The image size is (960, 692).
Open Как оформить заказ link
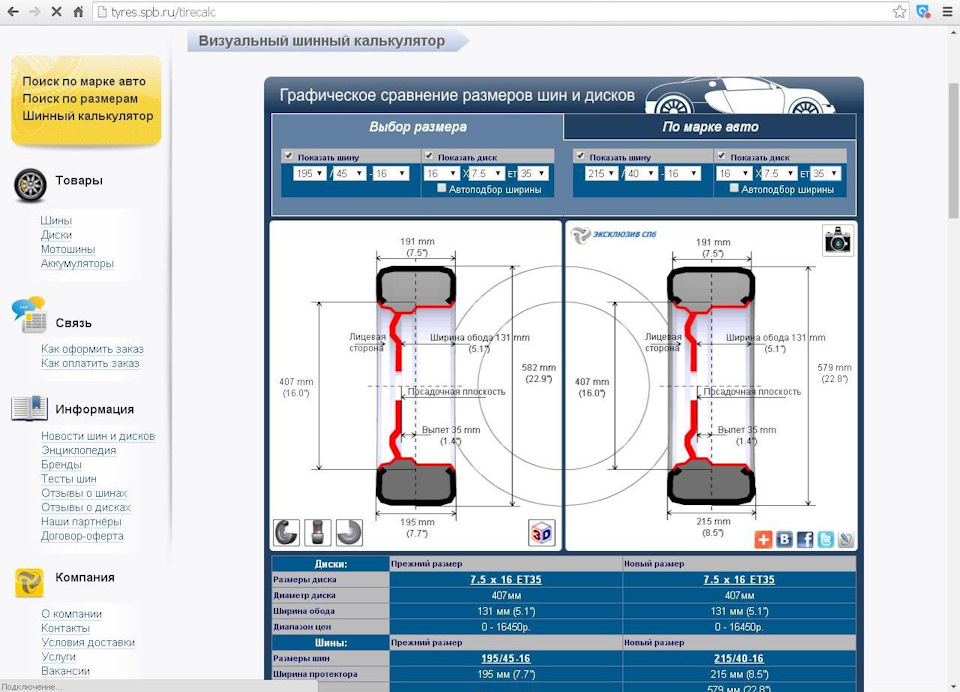(92, 349)
